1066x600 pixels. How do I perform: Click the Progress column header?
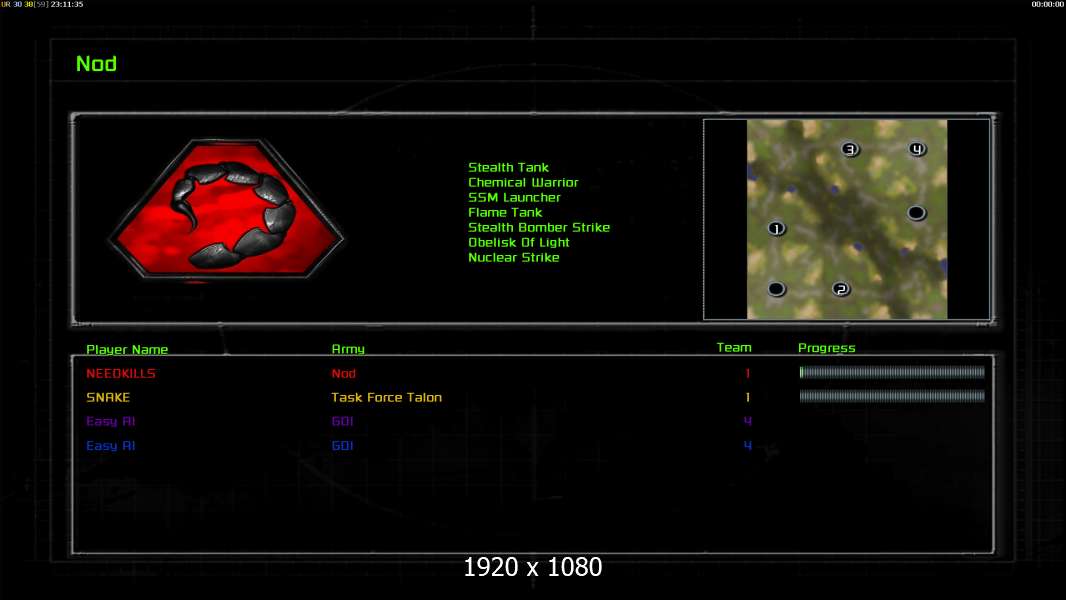(826, 348)
